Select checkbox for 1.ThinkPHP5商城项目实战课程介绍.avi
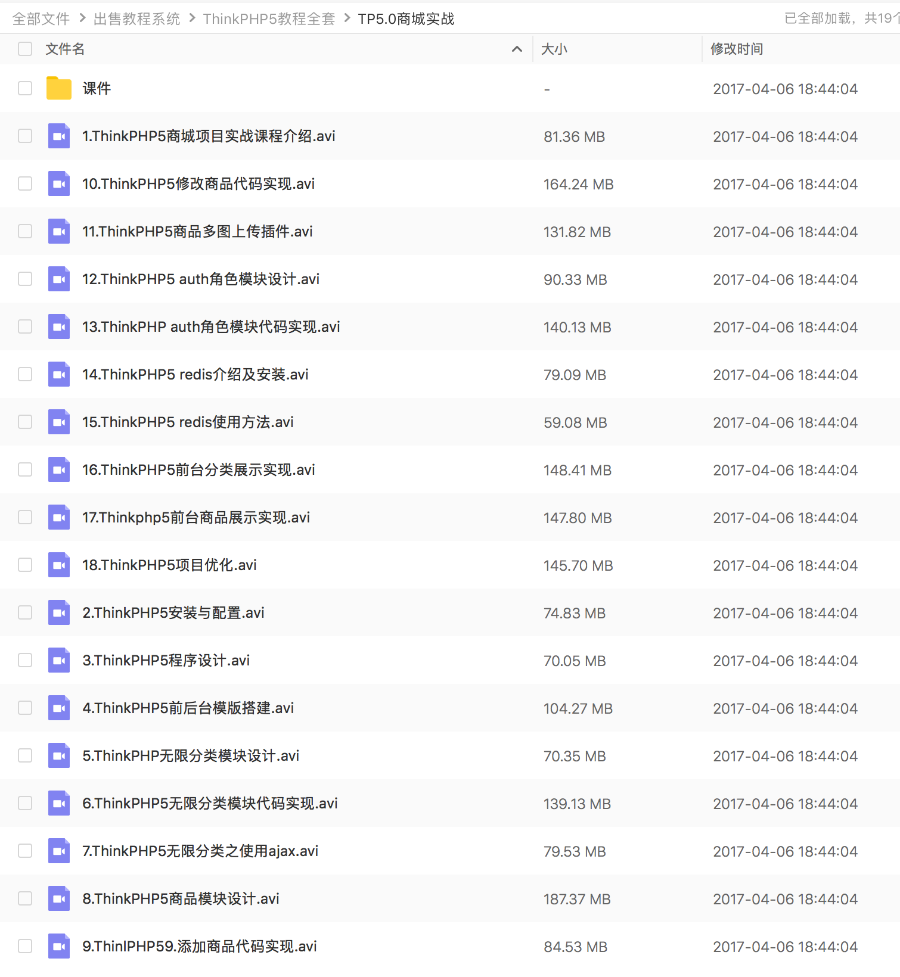 point(25,136)
